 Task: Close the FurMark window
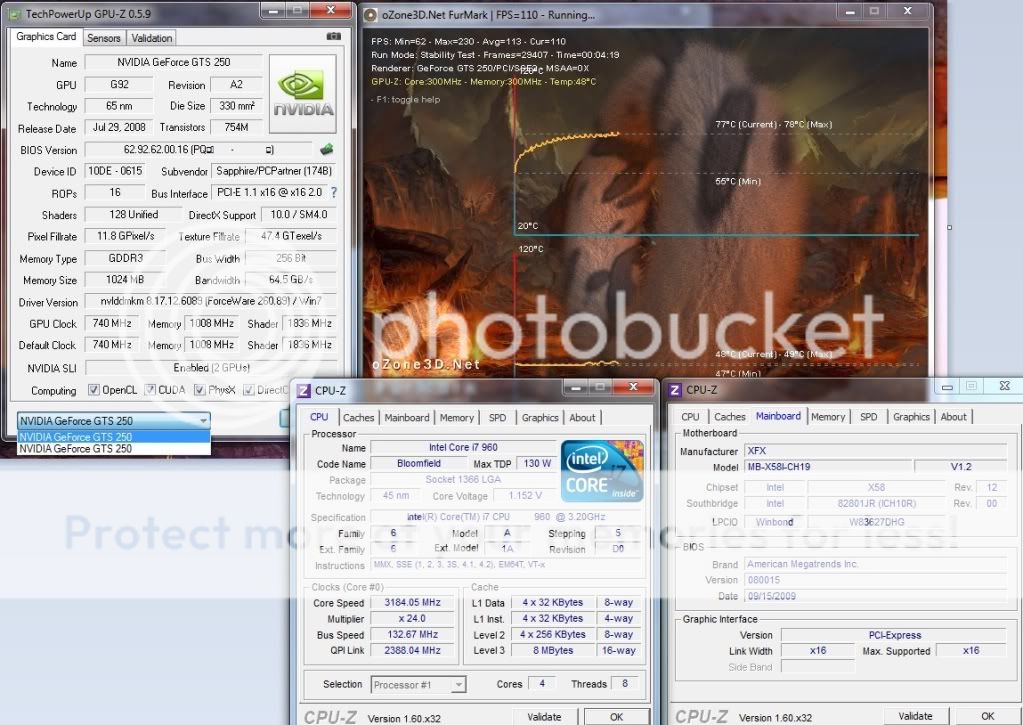908,11
